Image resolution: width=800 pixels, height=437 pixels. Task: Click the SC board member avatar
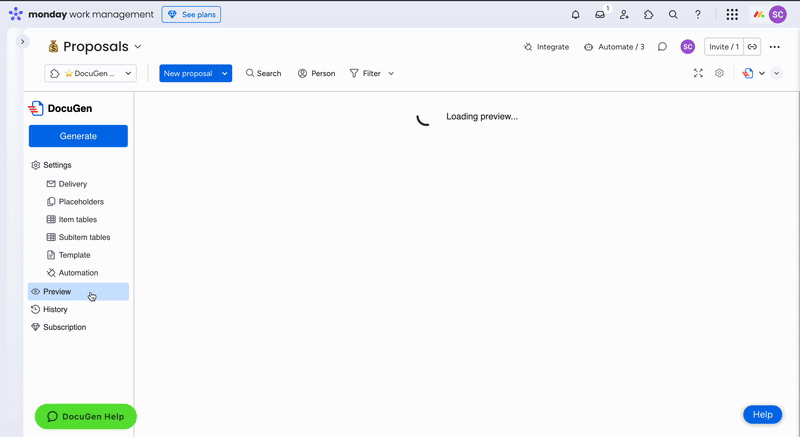click(x=688, y=47)
